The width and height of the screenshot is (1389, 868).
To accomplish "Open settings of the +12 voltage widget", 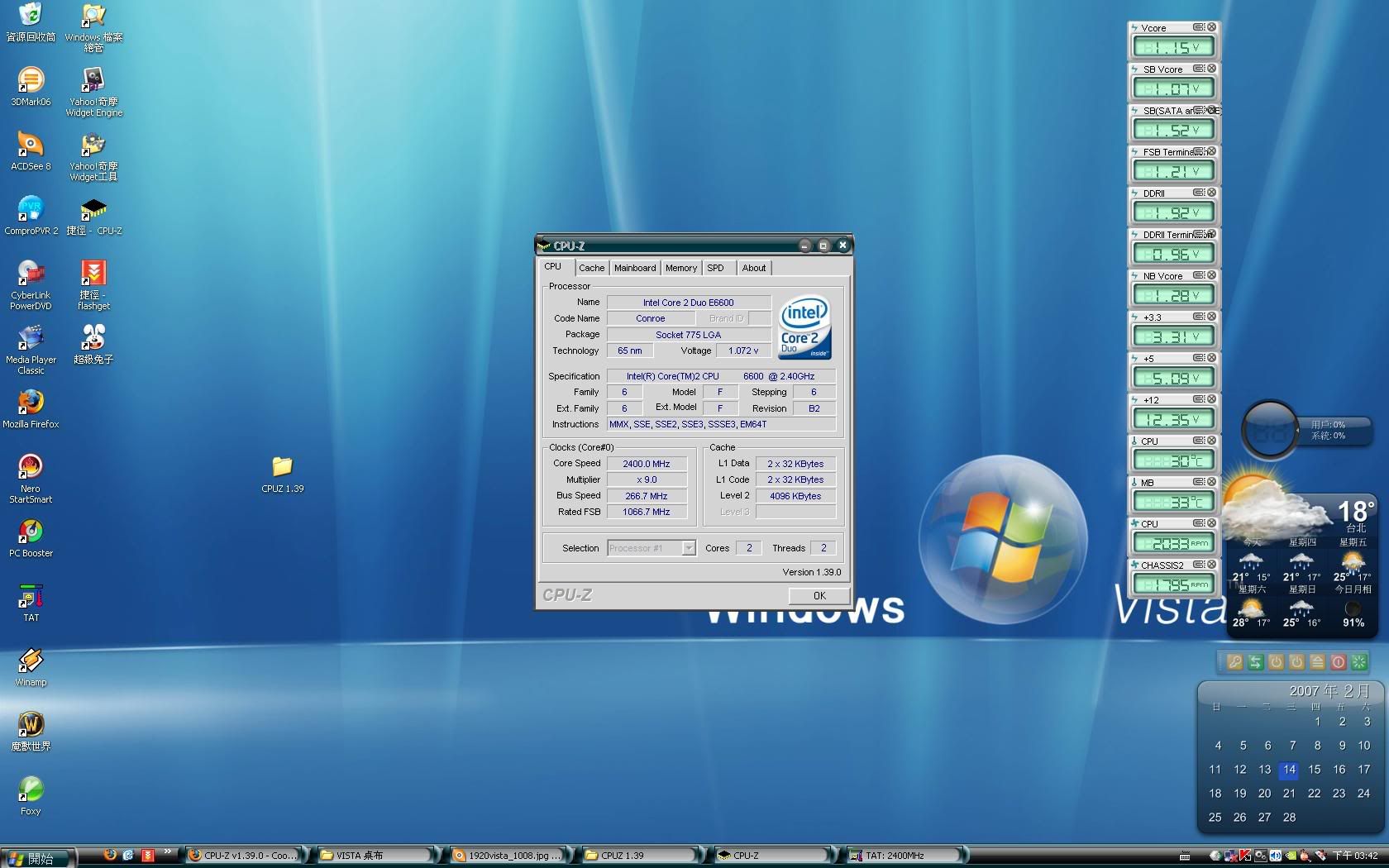I will 1198,399.
